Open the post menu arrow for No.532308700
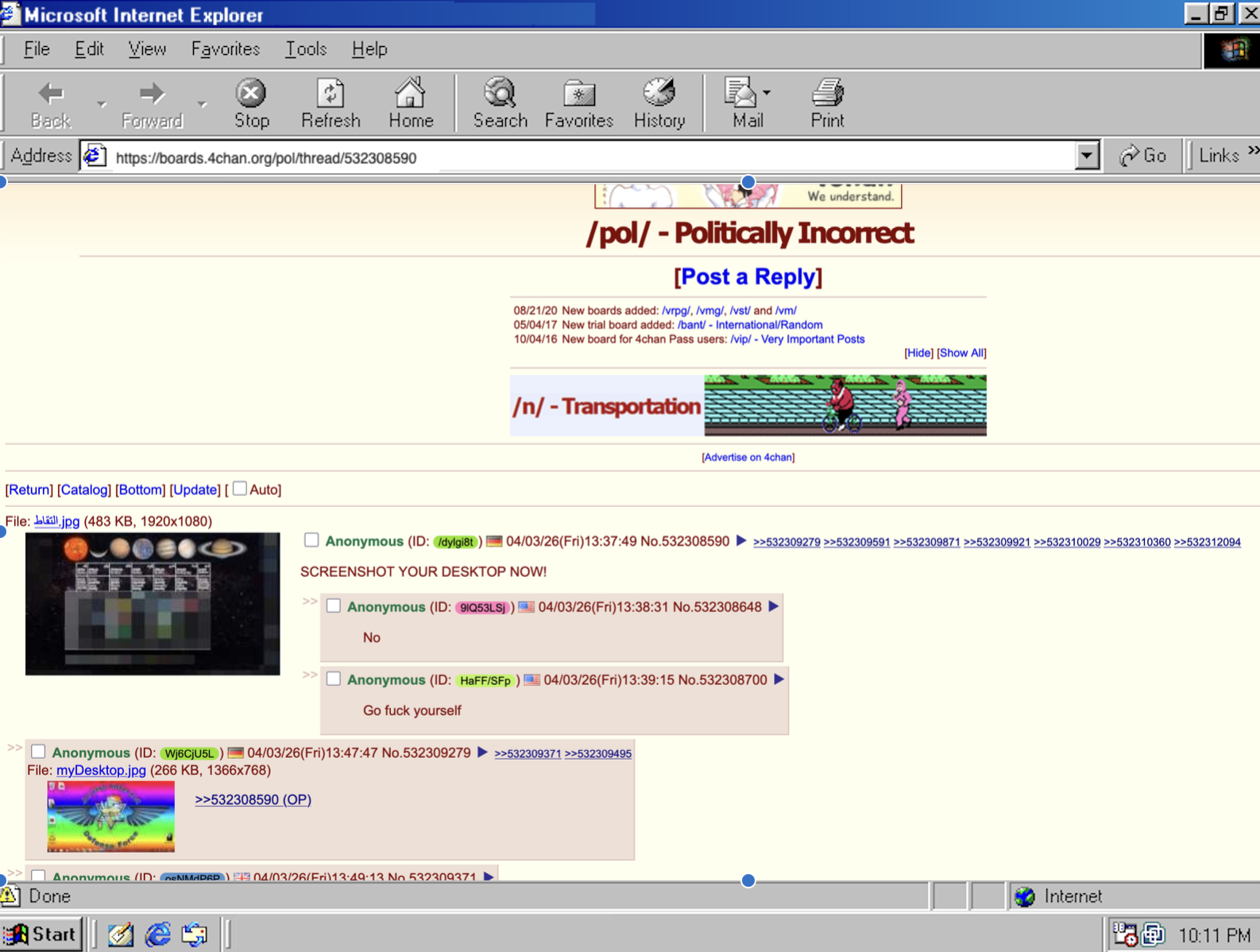This screenshot has height=952, width=1260. [x=779, y=679]
